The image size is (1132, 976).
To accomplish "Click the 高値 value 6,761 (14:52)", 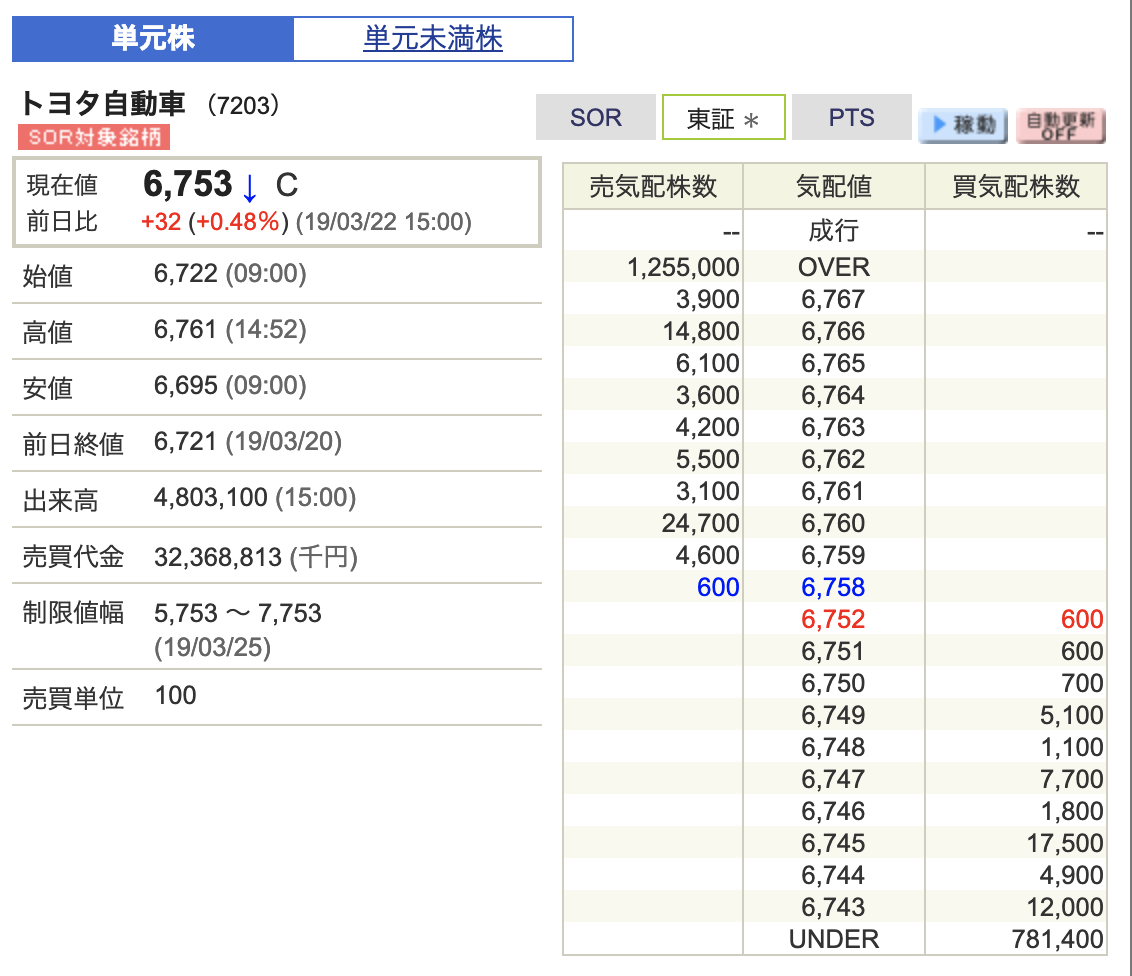I will (x=230, y=330).
